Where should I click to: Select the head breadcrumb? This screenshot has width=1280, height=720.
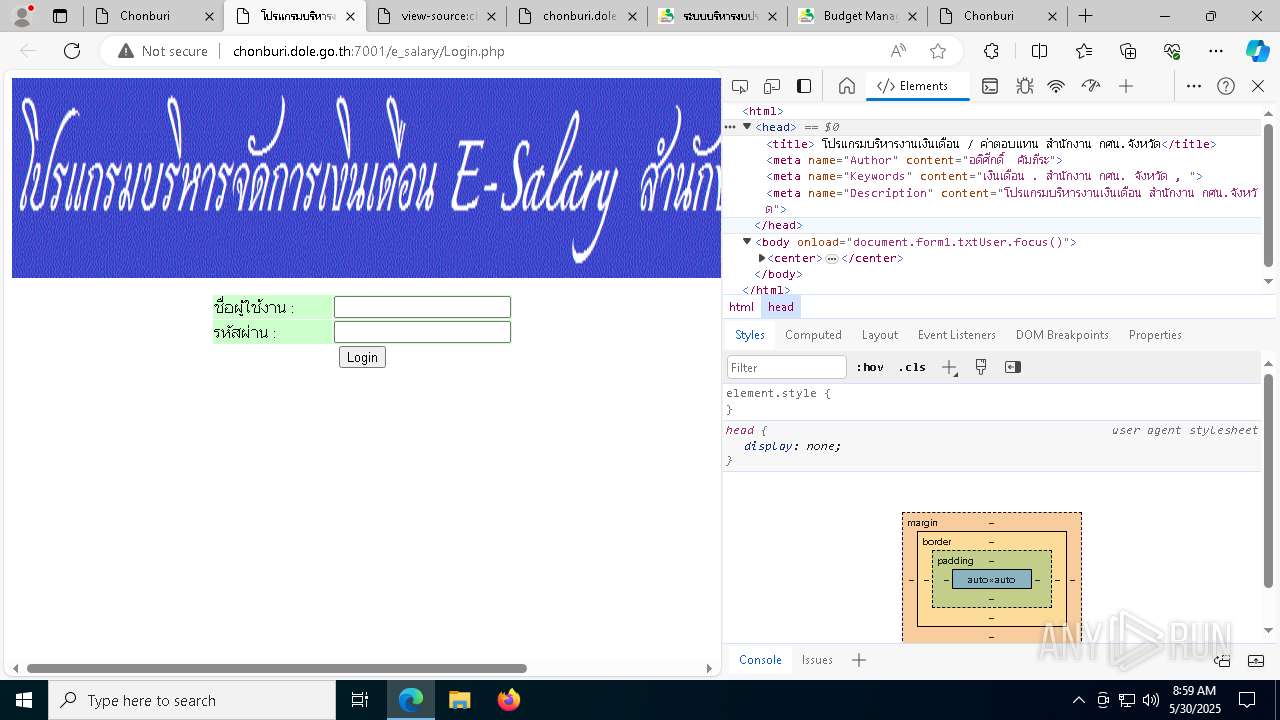[x=781, y=307]
